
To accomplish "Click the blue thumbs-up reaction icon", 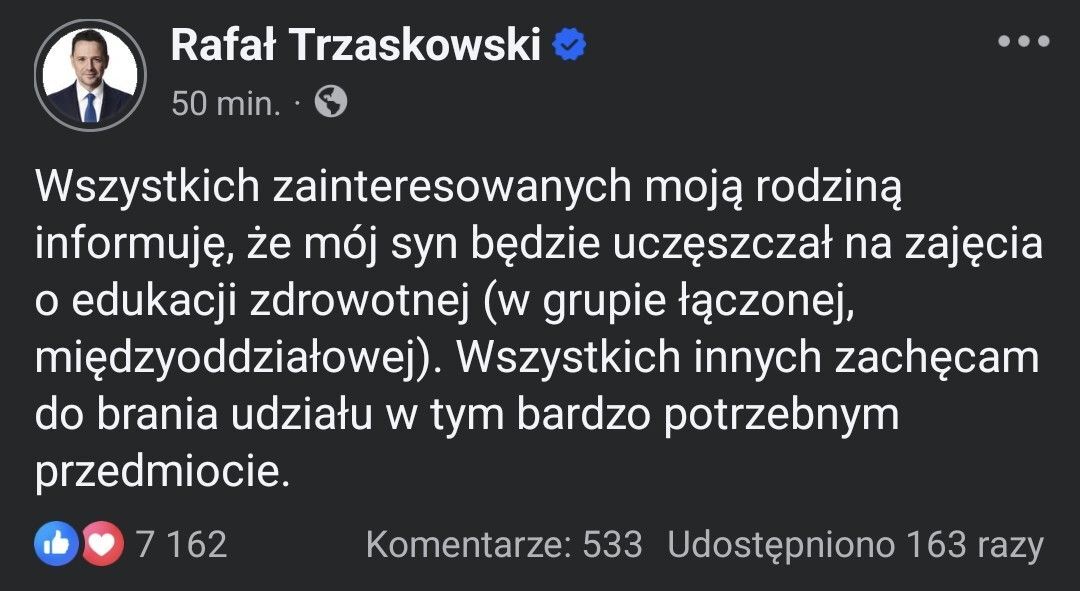I will 56,544.
